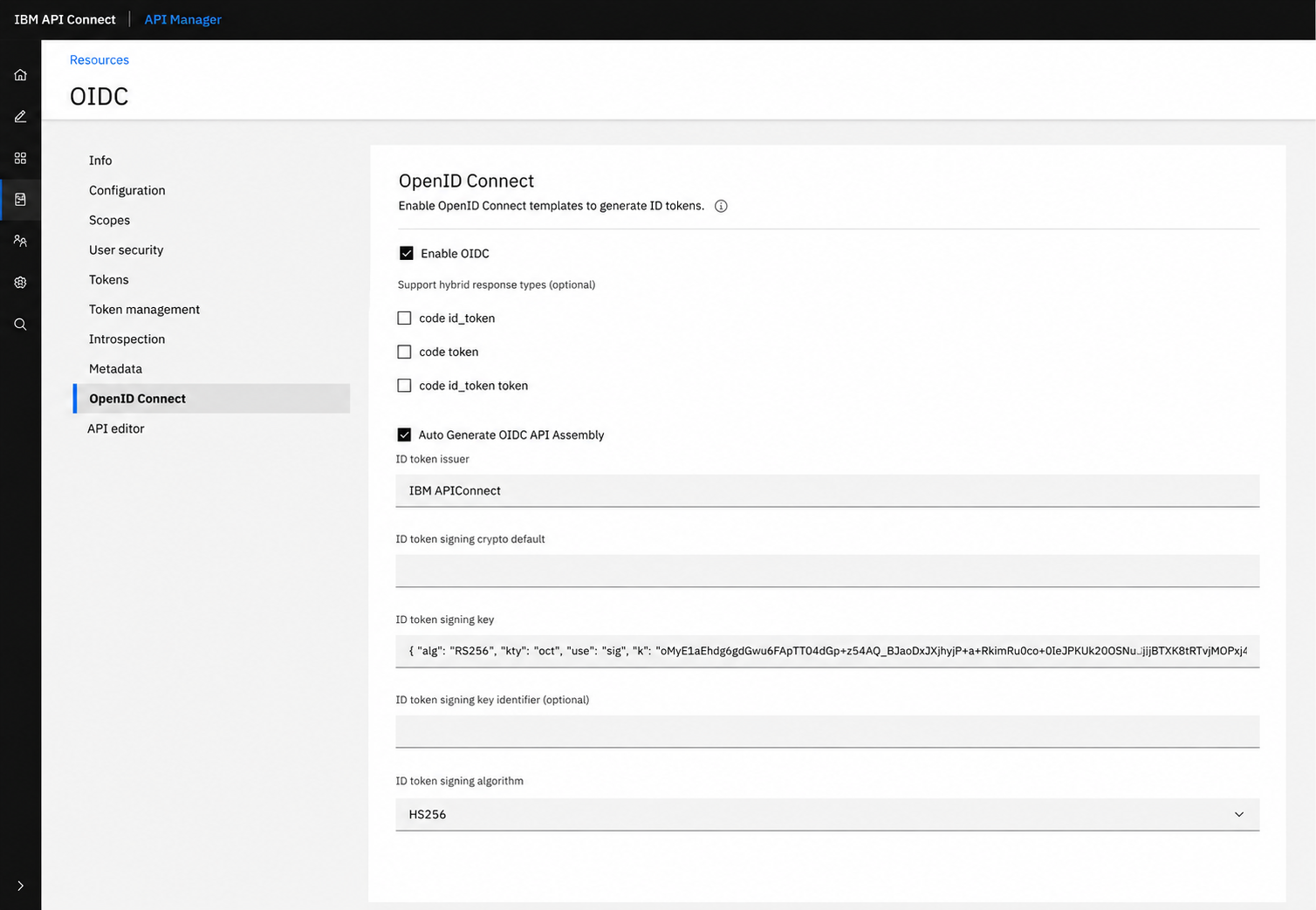This screenshot has width=1316, height=910.
Task: Check the code token checkbox
Action: (x=404, y=352)
